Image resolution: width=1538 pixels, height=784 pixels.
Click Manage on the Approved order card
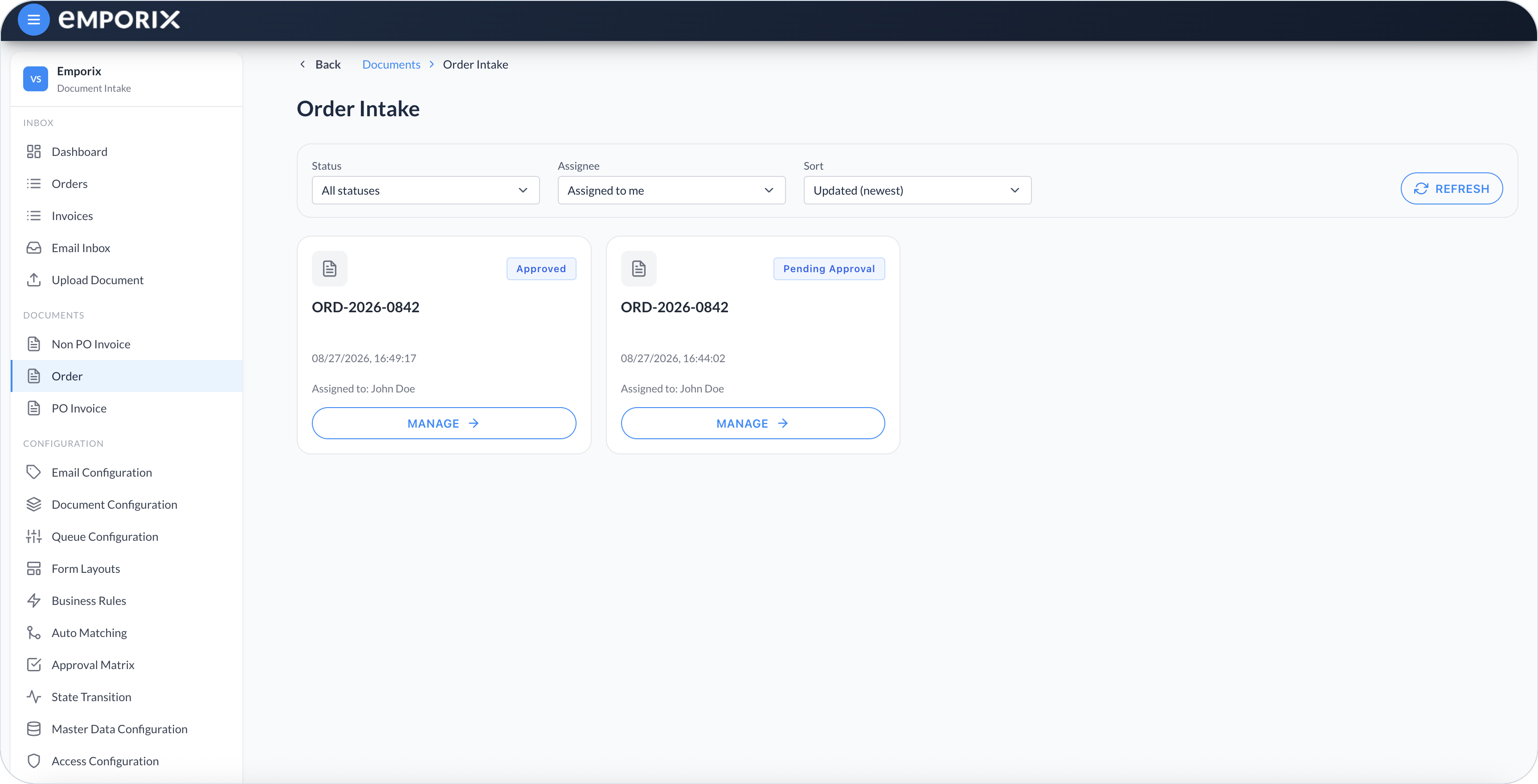tap(444, 423)
